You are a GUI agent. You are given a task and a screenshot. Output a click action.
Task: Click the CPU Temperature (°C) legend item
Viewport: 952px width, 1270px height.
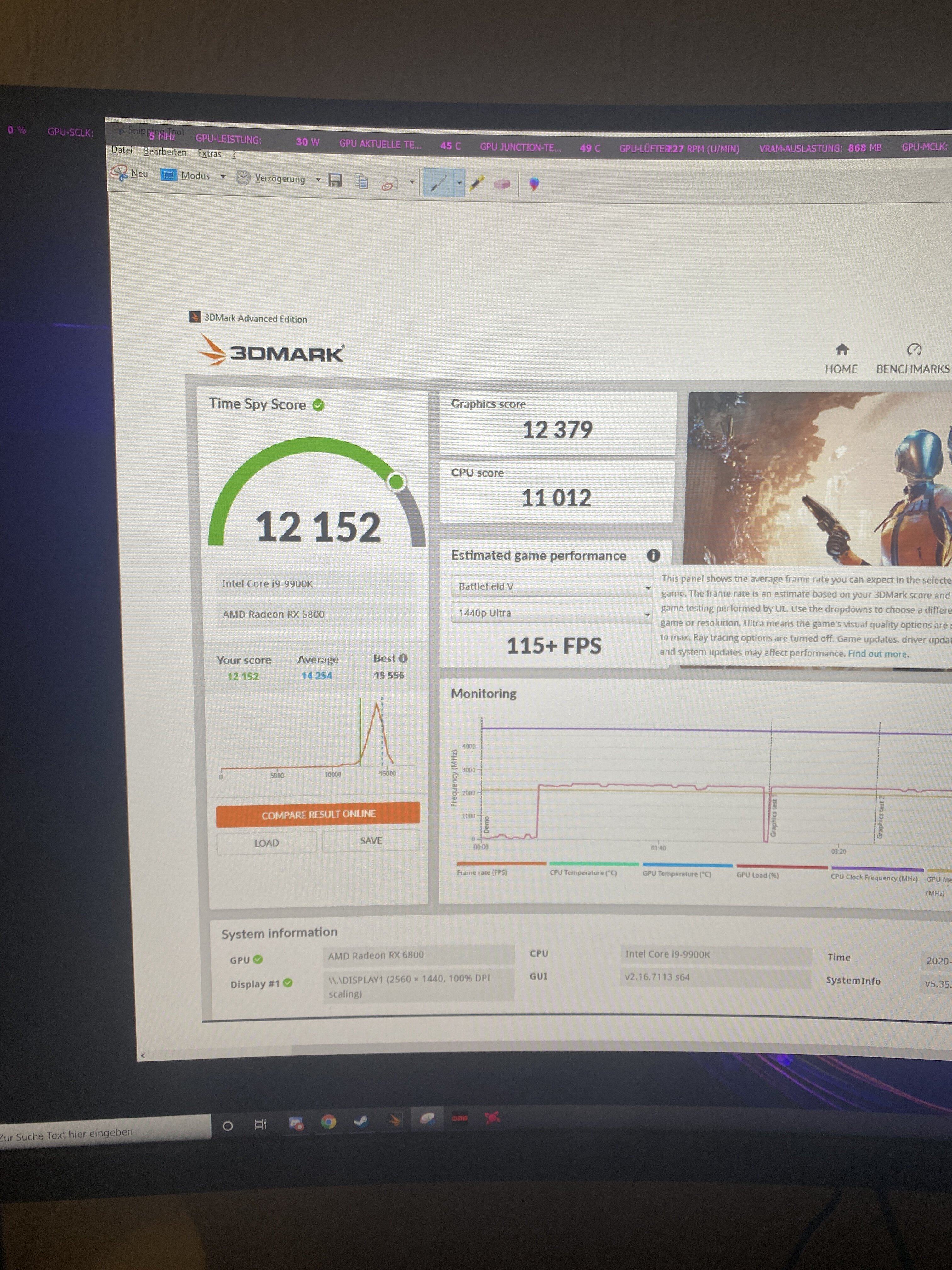593,869
